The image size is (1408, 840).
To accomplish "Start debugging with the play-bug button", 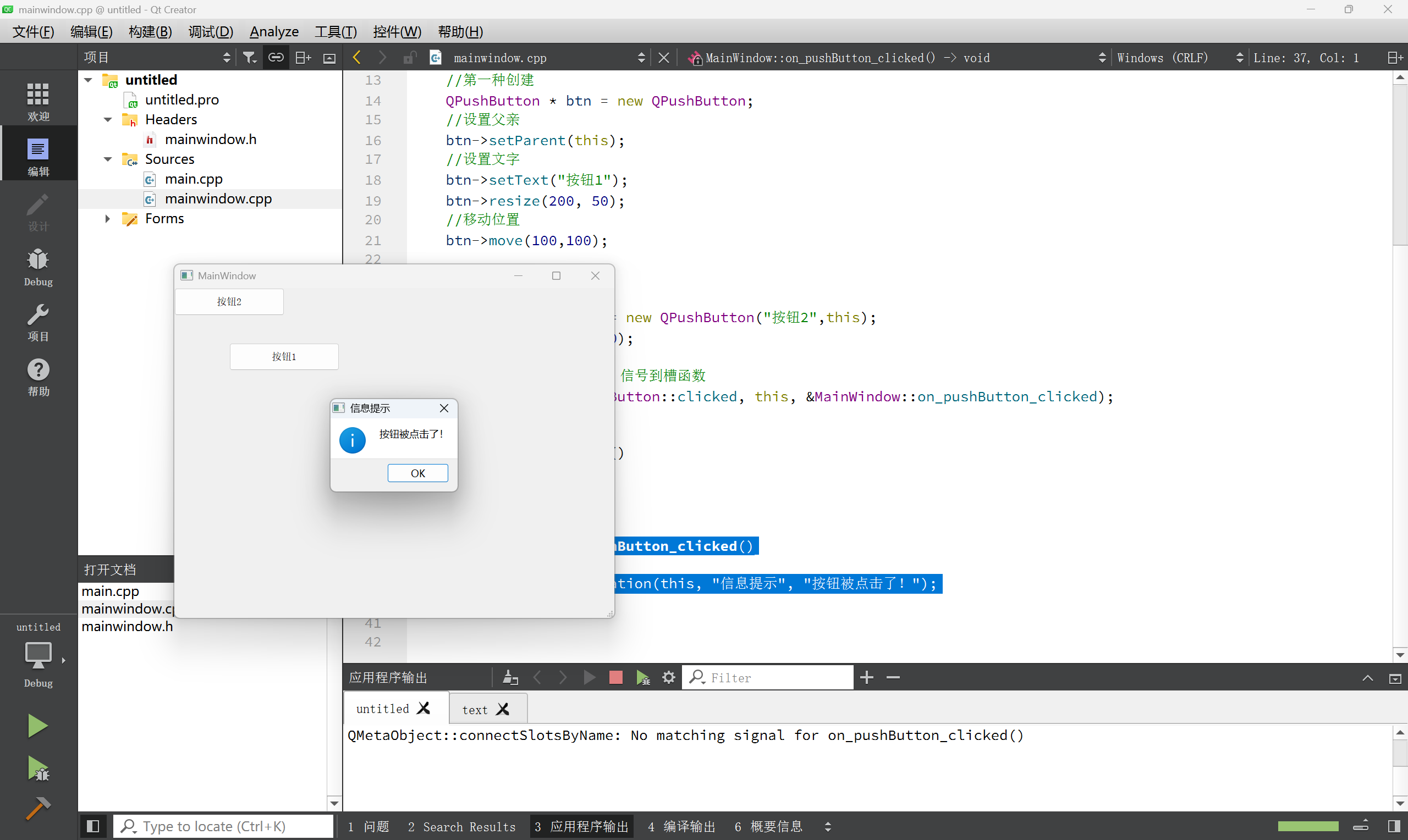I will pos(38,769).
